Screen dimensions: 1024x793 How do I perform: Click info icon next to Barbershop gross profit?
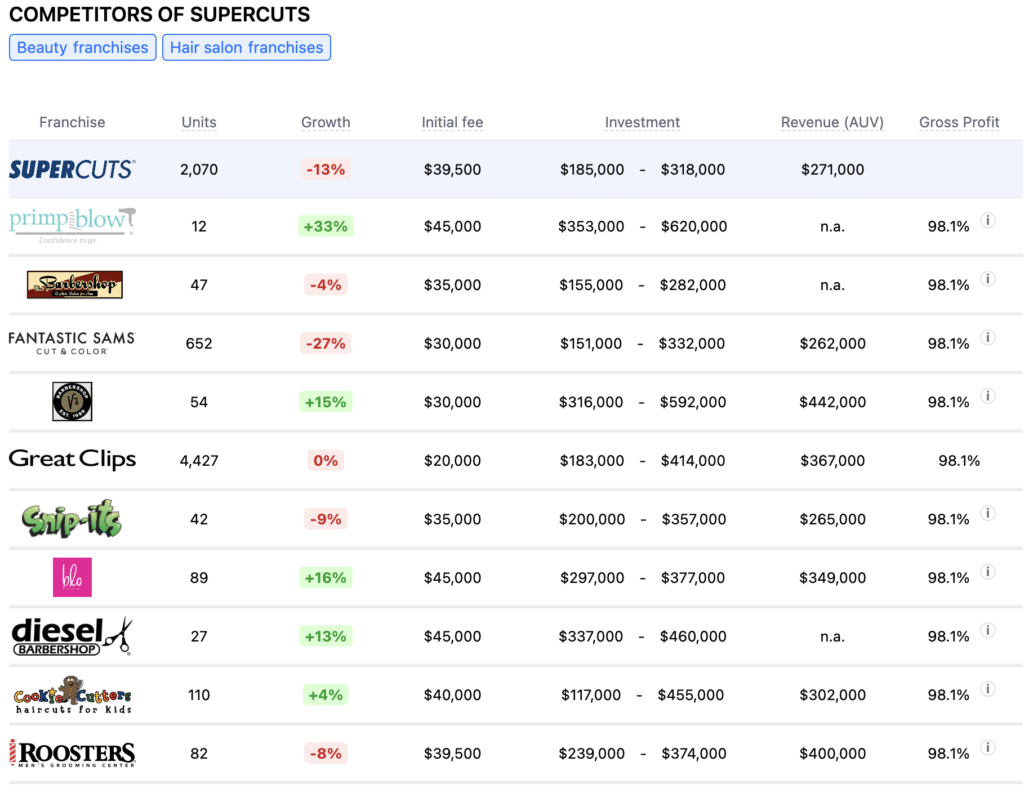pos(988,279)
